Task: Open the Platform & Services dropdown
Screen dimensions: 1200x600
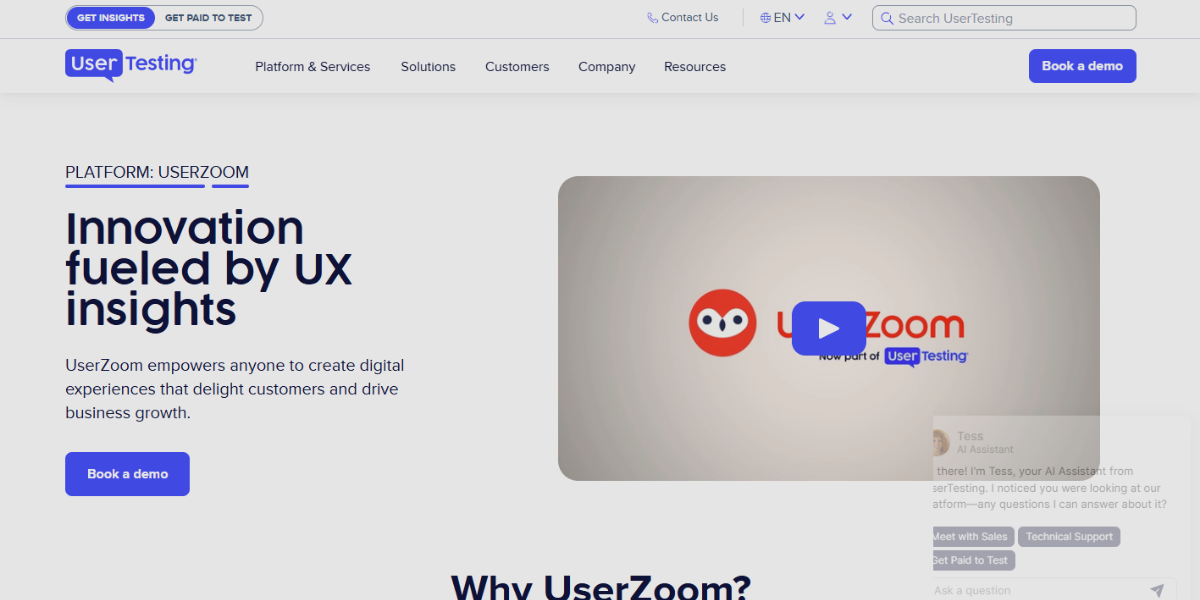Action: 312,66
